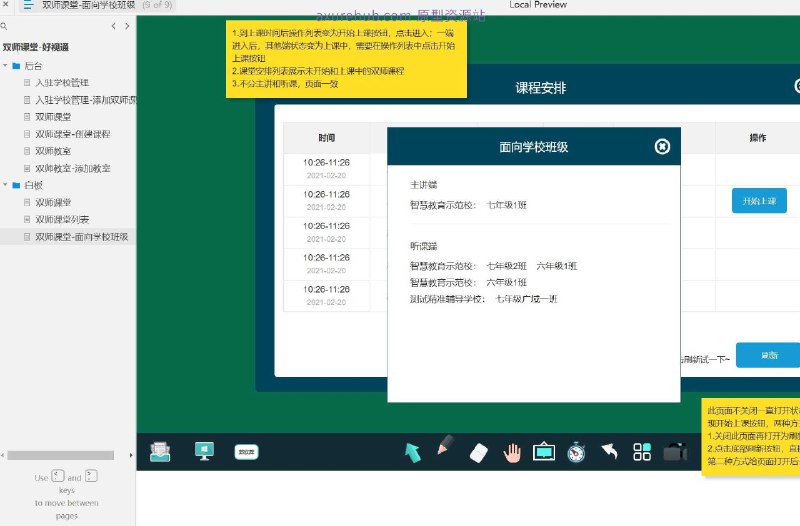Select the hand pan tool

[x=512, y=453]
